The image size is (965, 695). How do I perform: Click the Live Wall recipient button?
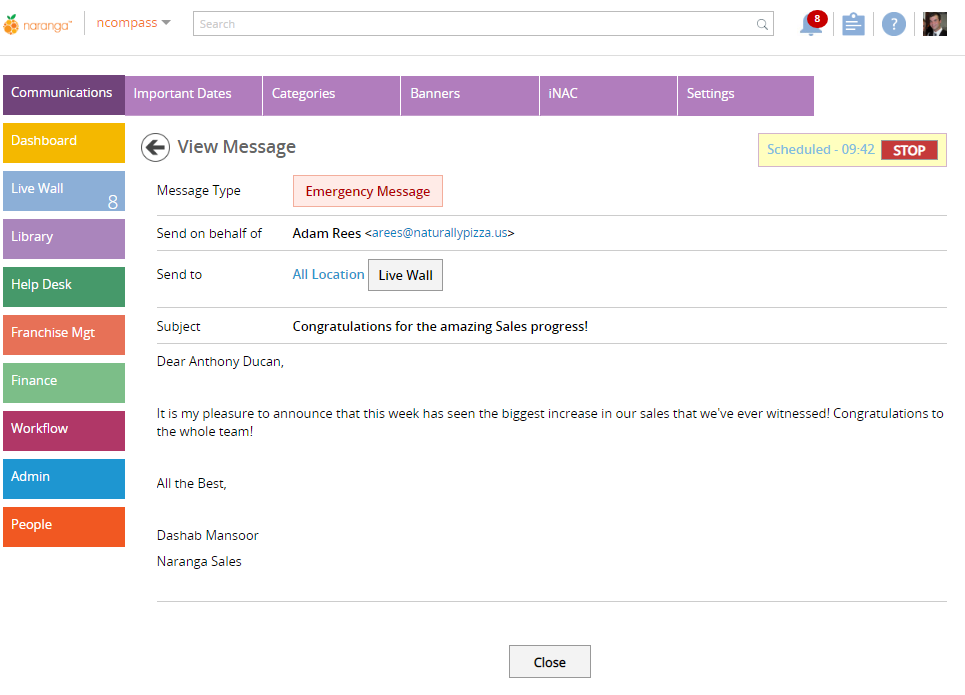[405, 275]
